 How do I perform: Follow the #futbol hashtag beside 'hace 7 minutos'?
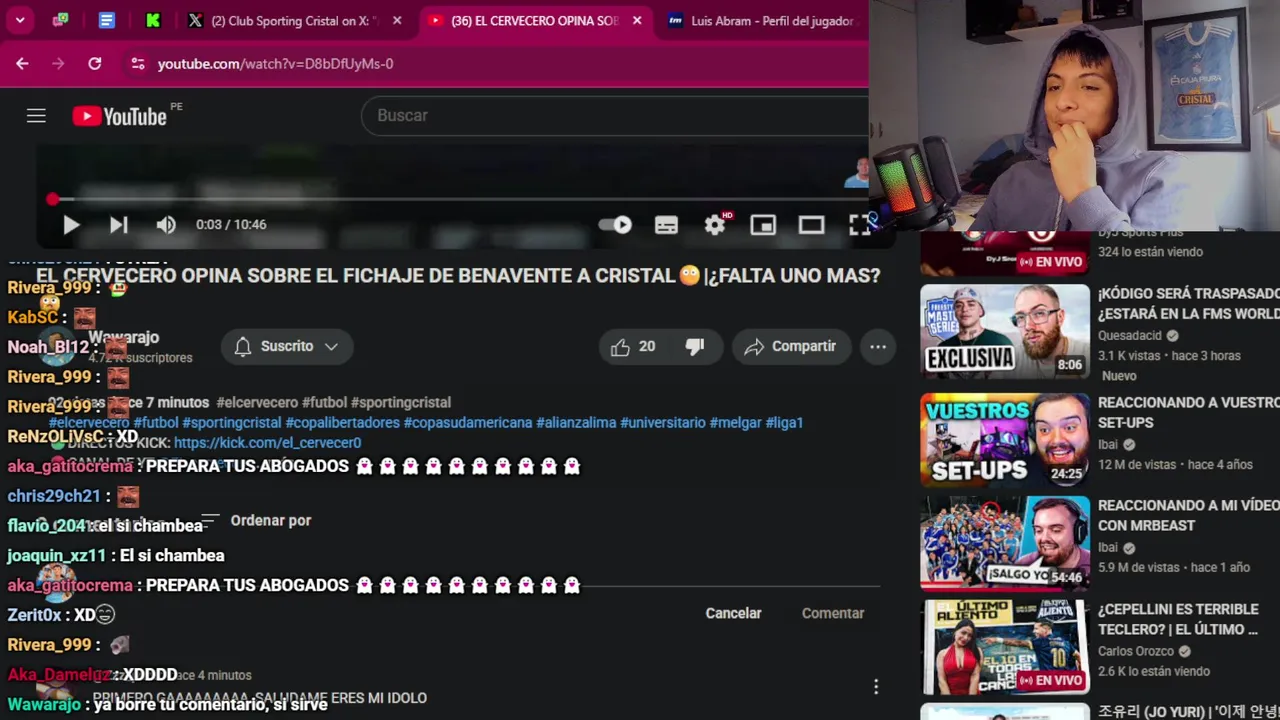tap(324, 402)
